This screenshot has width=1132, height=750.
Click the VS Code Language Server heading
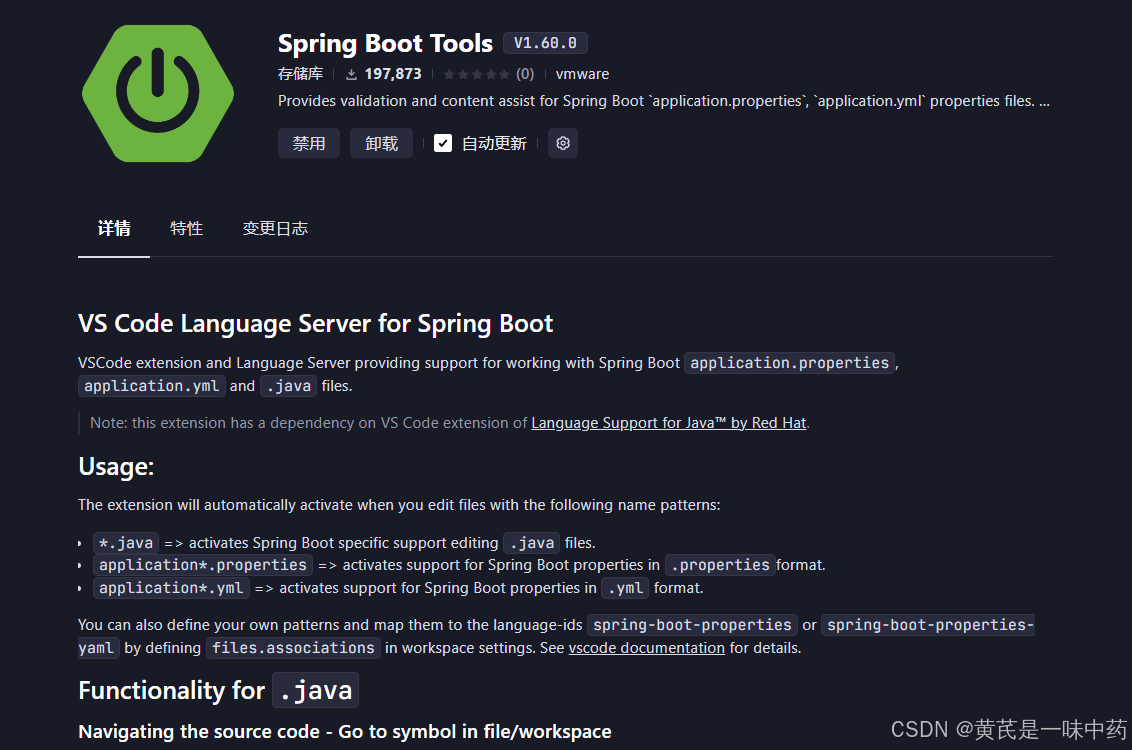[315, 323]
